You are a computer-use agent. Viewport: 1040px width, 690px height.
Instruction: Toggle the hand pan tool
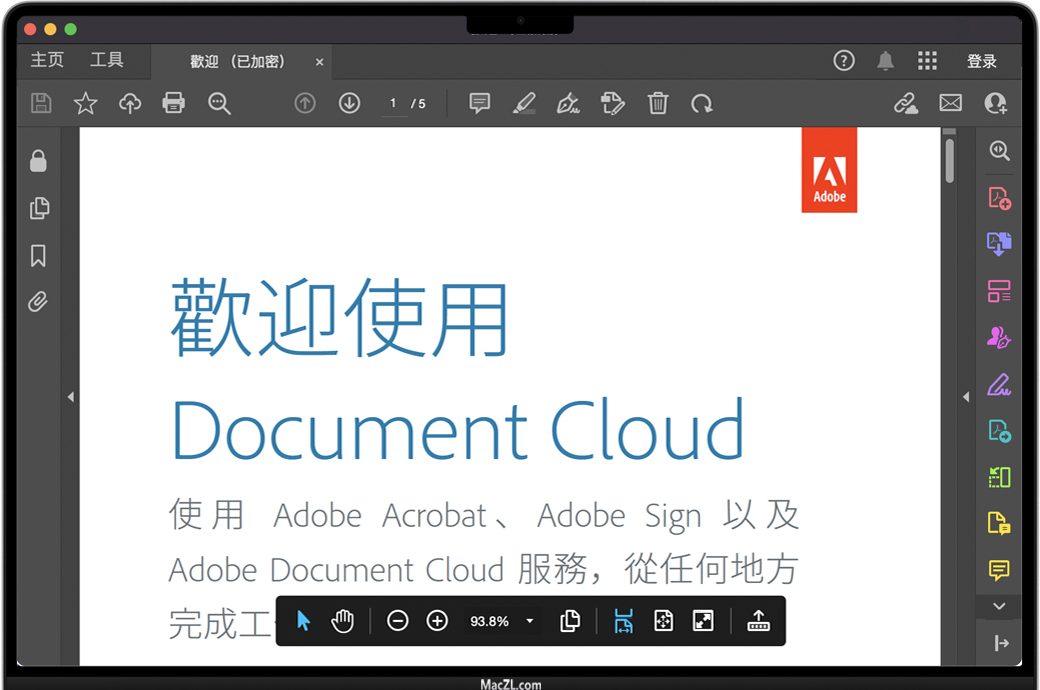click(x=343, y=621)
